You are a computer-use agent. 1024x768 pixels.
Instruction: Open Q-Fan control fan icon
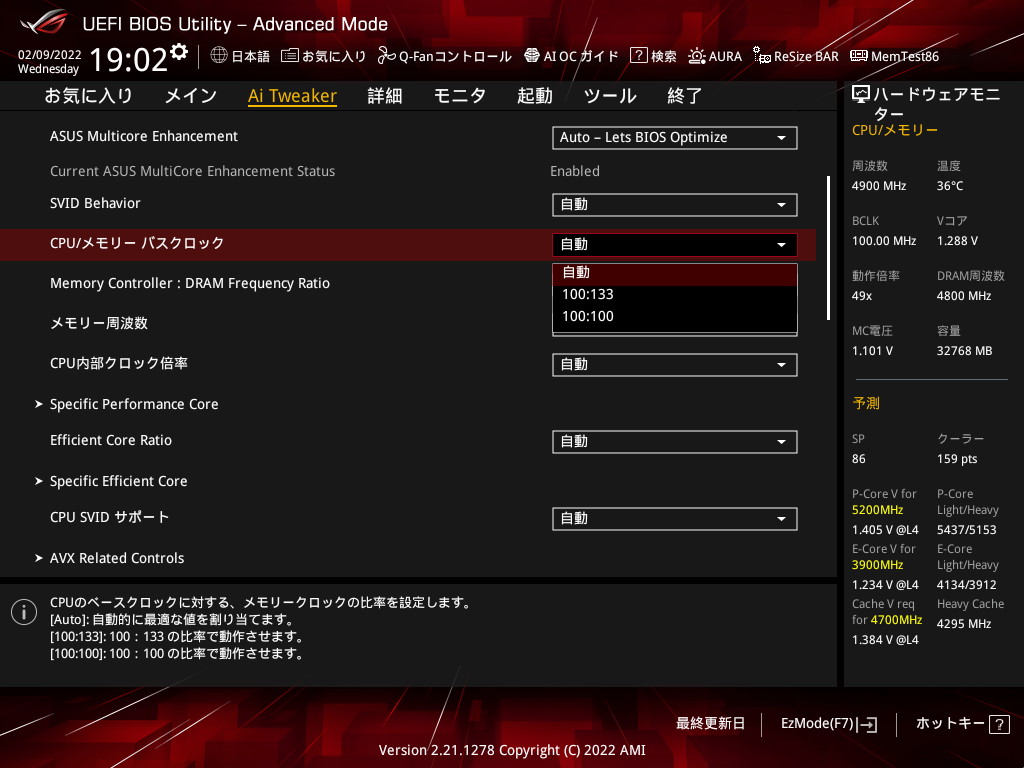click(387, 56)
